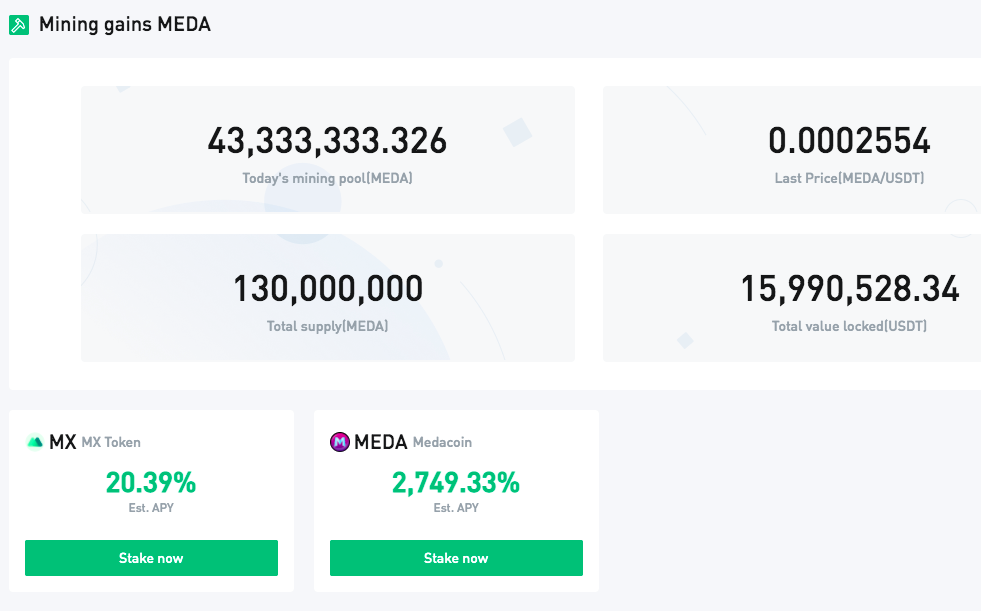
Task: Click the Today's mining pool(MEDA) label
Action: tap(327, 178)
